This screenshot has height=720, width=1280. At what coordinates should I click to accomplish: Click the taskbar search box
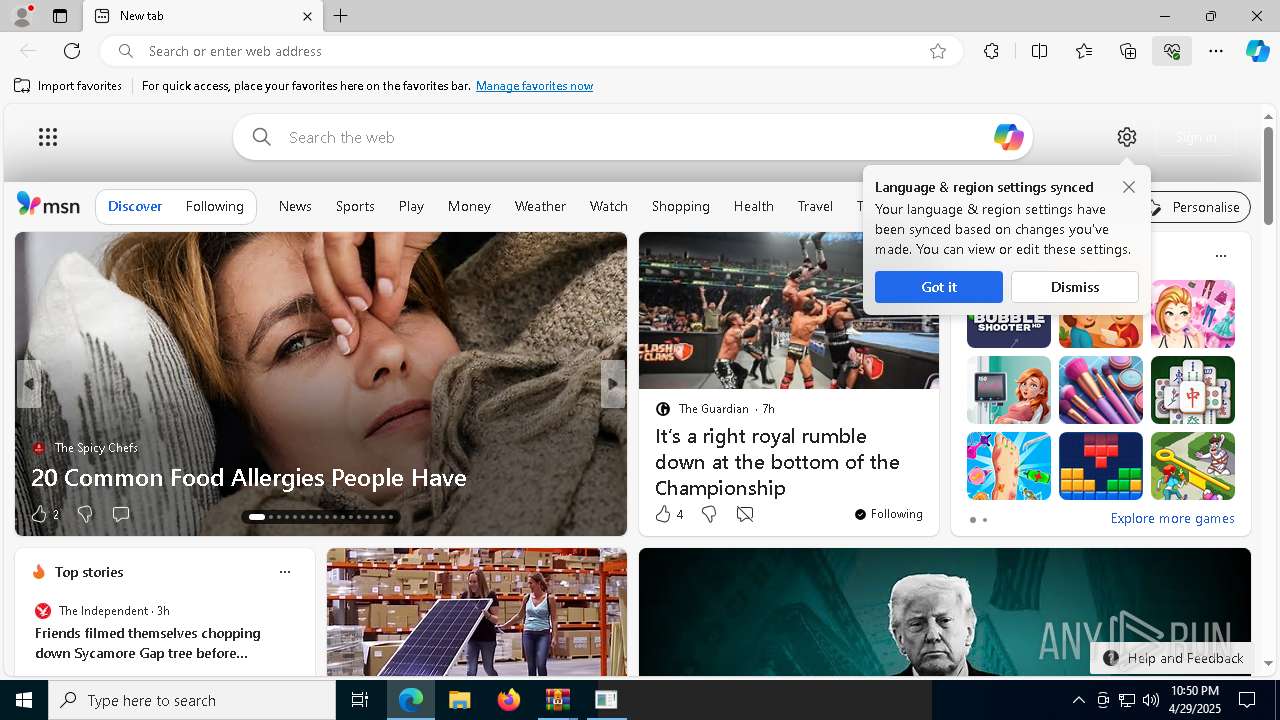192,700
